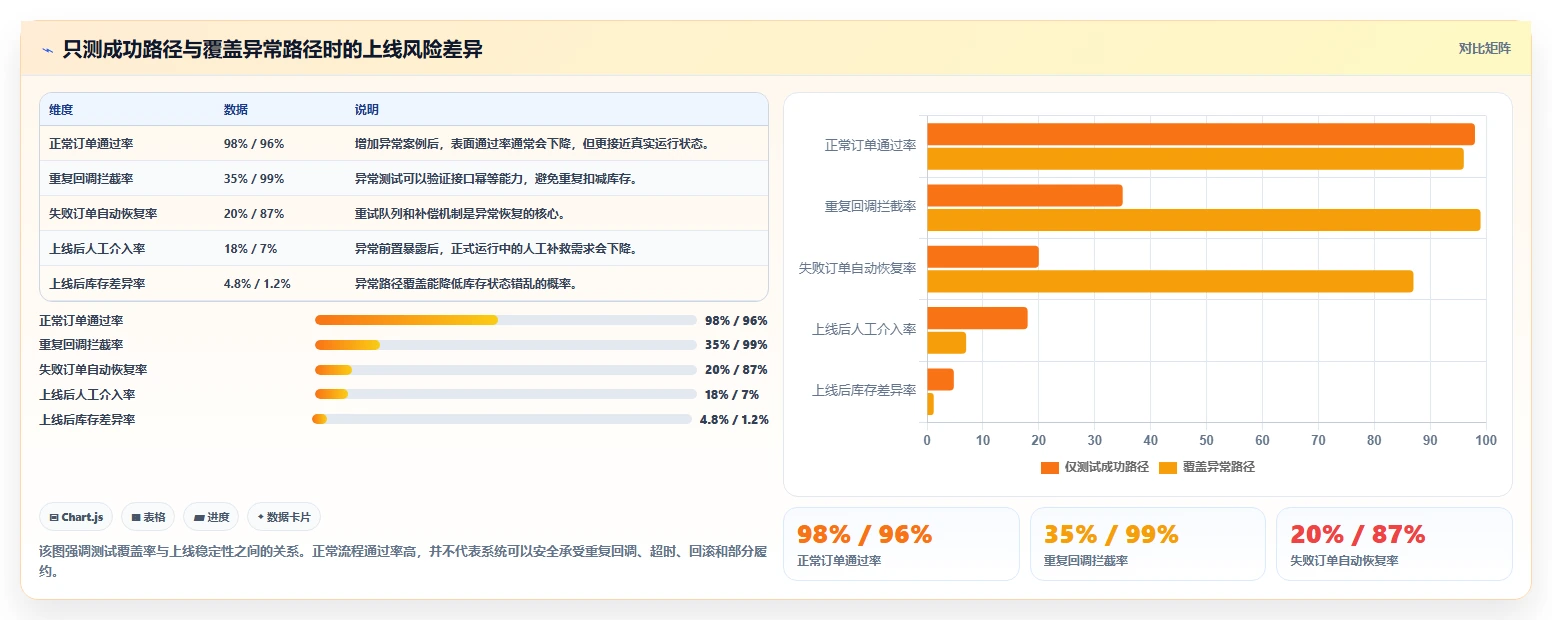The width and height of the screenshot is (1552, 620).
Task: Click table cell 正常订单通过率
Action: point(91,144)
